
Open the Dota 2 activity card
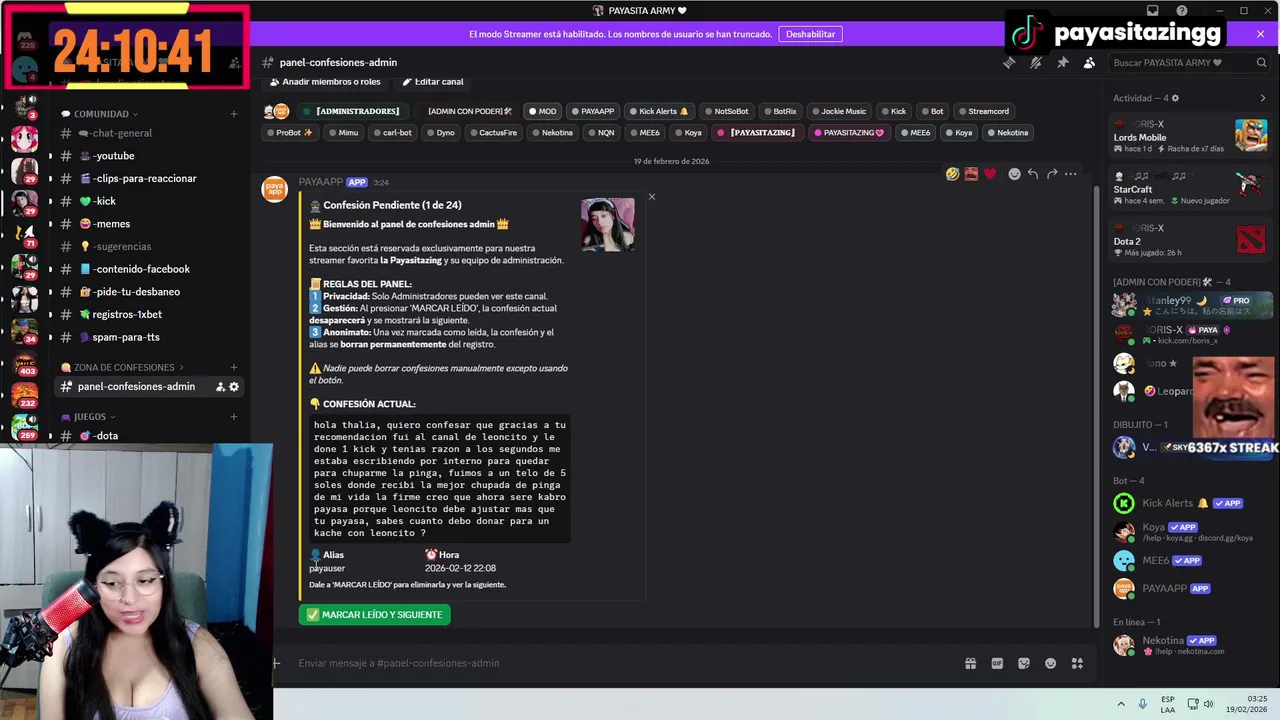pos(1190,240)
